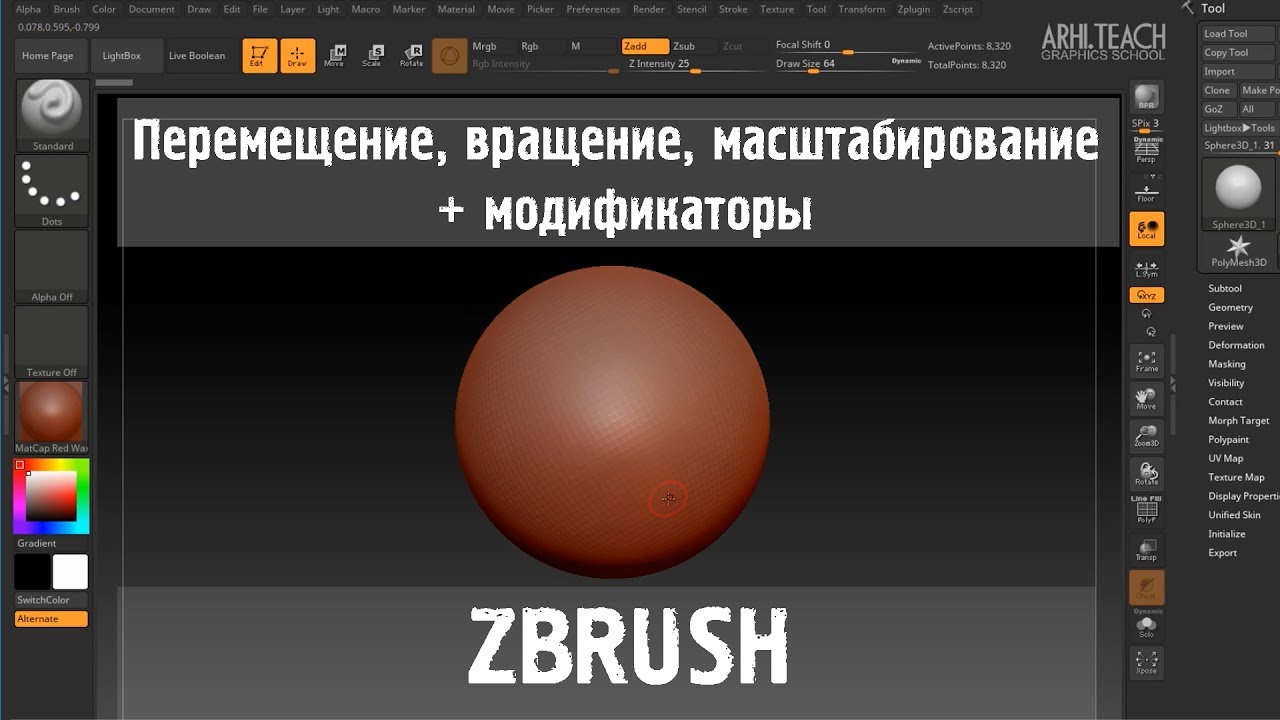The image size is (1280, 720).
Task: Activate the Draw mode button
Action: (297, 56)
